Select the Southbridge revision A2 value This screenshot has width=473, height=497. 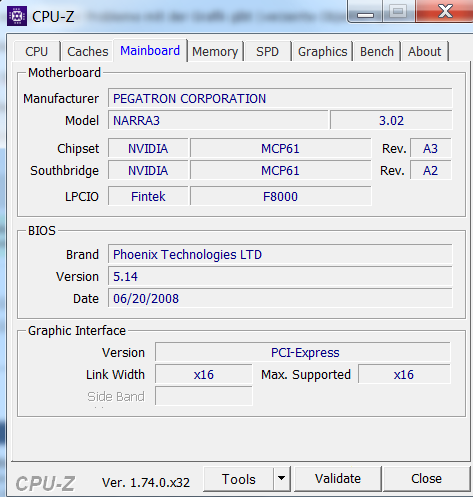tap(430, 170)
